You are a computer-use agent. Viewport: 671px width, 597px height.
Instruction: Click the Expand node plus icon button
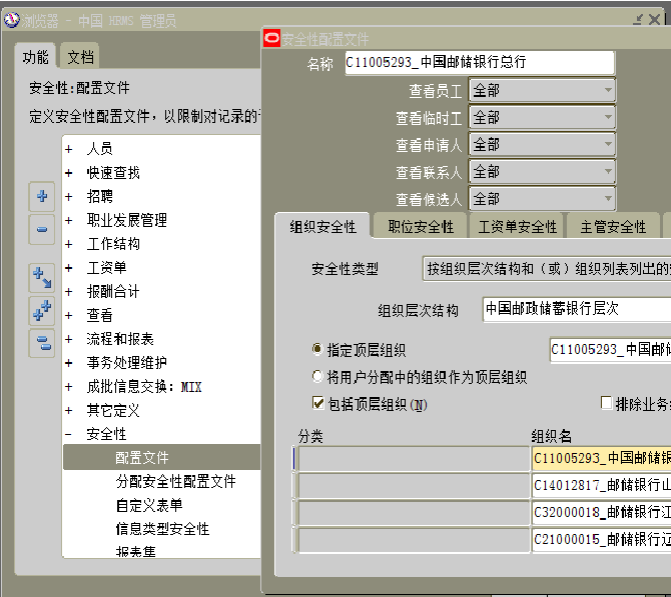coord(42,196)
